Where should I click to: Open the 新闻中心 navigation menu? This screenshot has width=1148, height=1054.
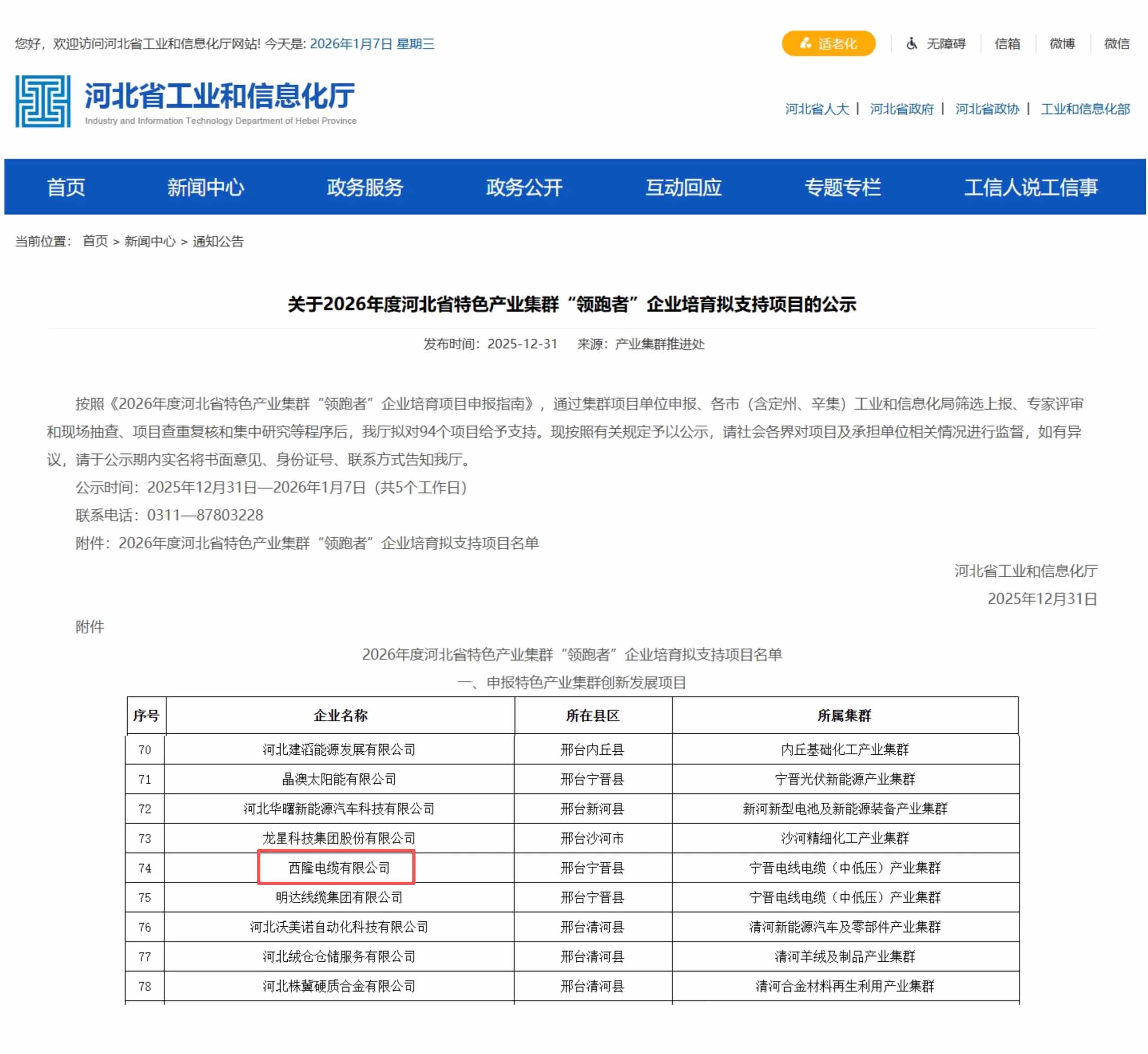[x=206, y=187]
